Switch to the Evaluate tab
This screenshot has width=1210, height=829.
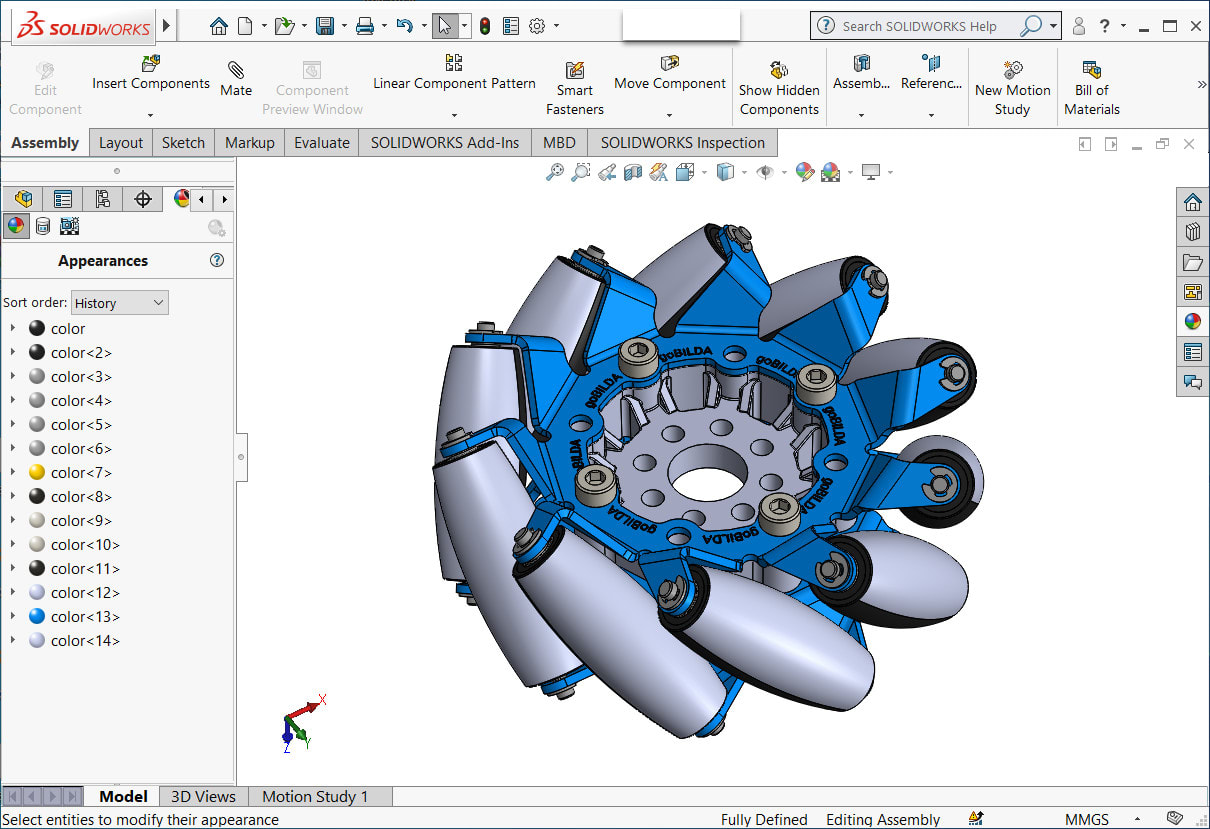(x=321, y=143)
